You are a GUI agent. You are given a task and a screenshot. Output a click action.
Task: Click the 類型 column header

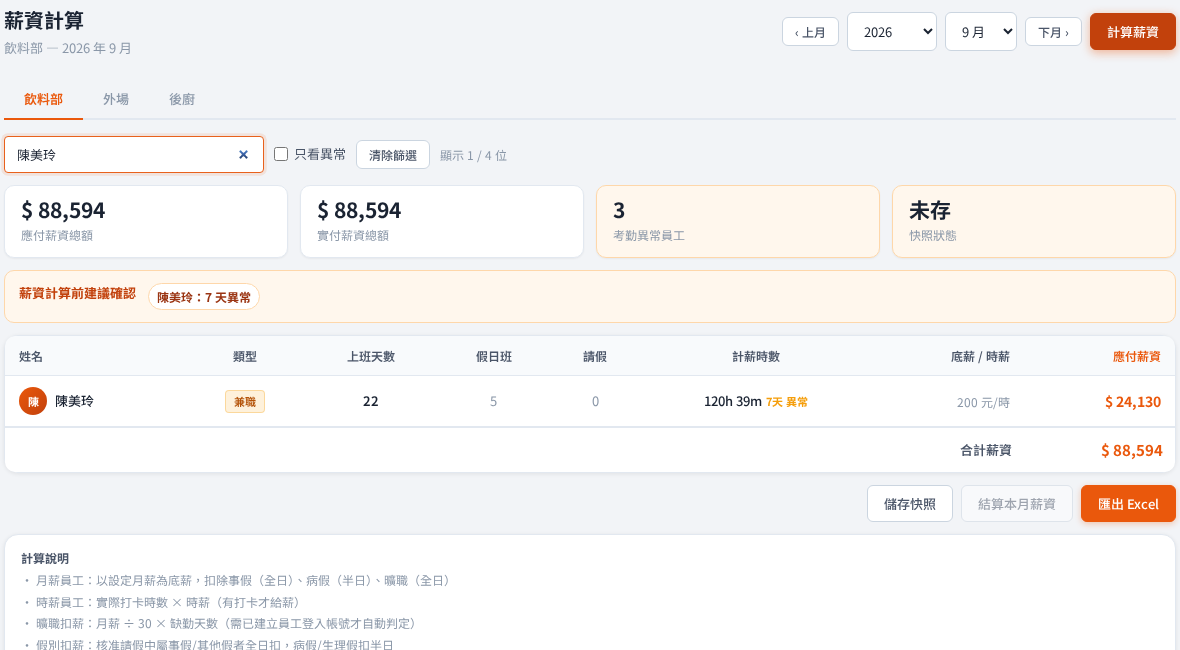[x=245, y=357]
